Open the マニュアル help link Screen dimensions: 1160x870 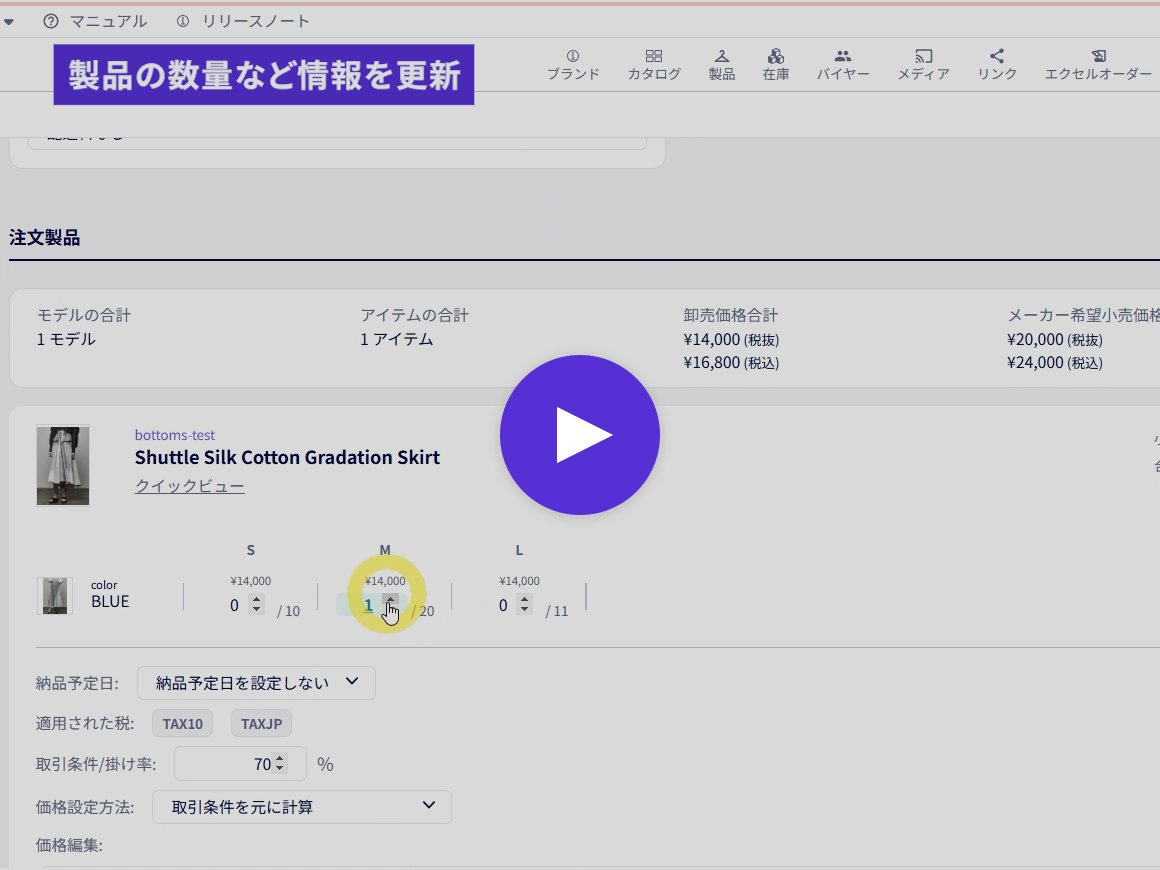[x=95, y=21]
